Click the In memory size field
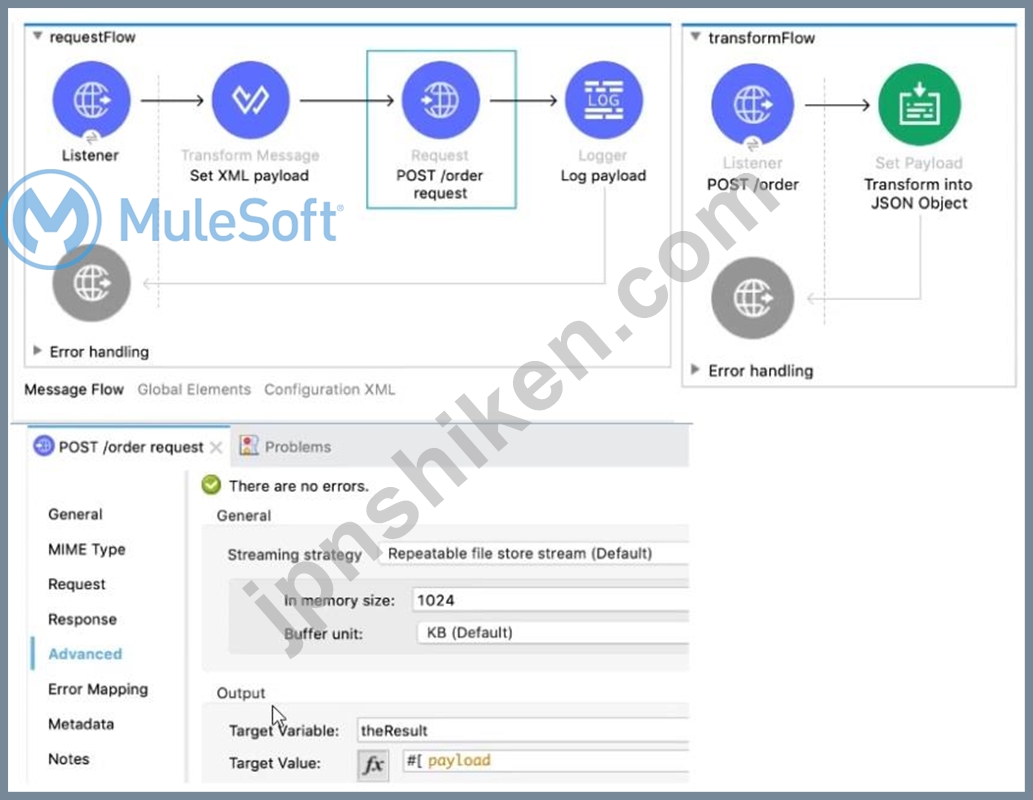The image size is (1033, 800). [551, 600]
